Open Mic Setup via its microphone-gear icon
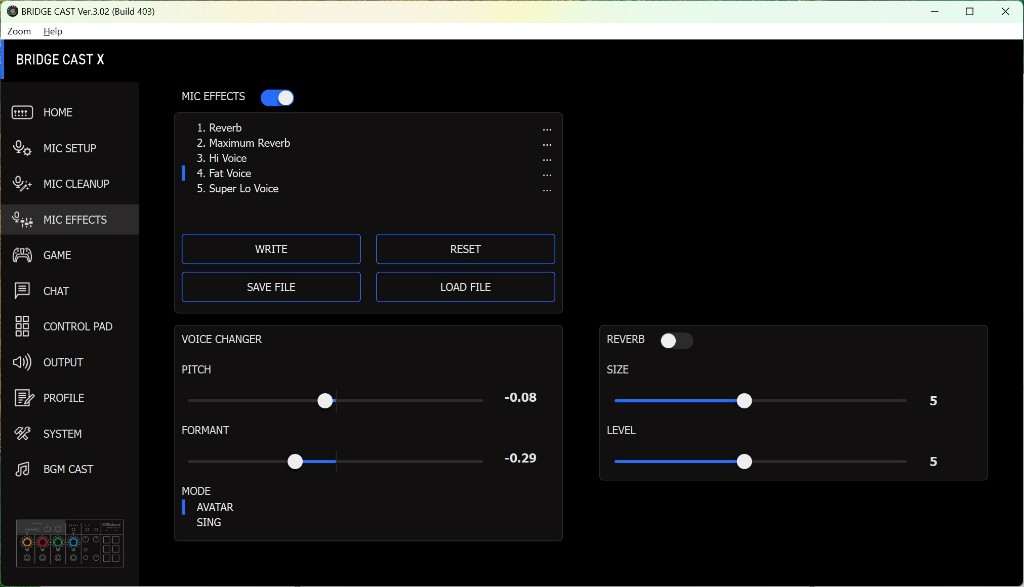 point(22,148)
